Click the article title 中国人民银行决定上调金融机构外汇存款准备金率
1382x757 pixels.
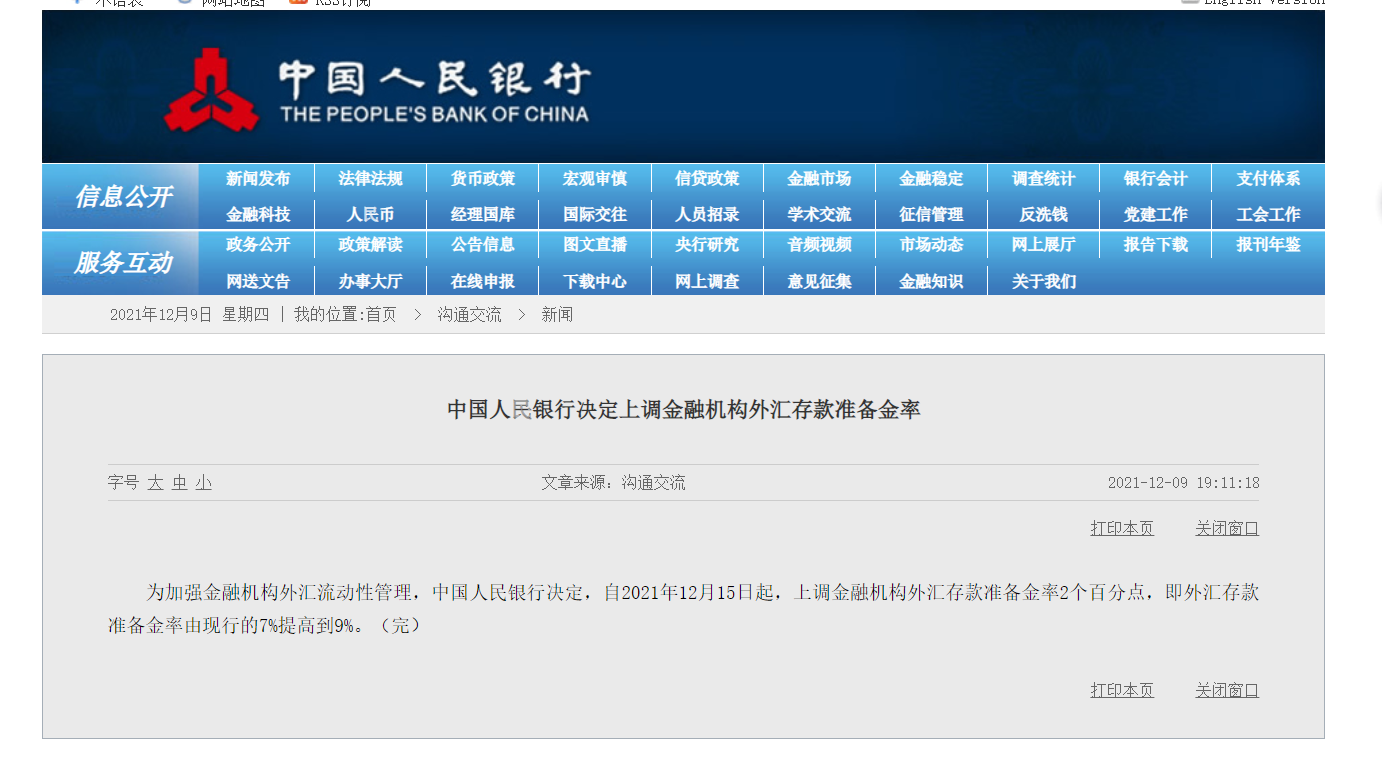[x=683, y=409]
